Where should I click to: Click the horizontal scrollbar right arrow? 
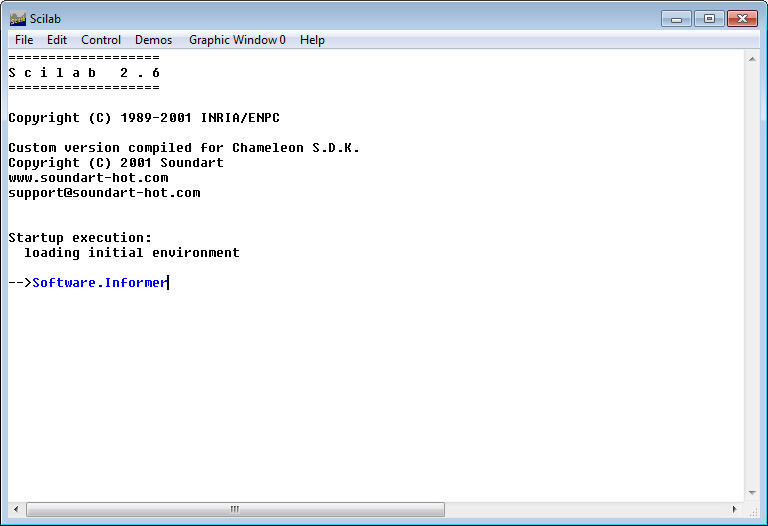click(x=734, y=509)
